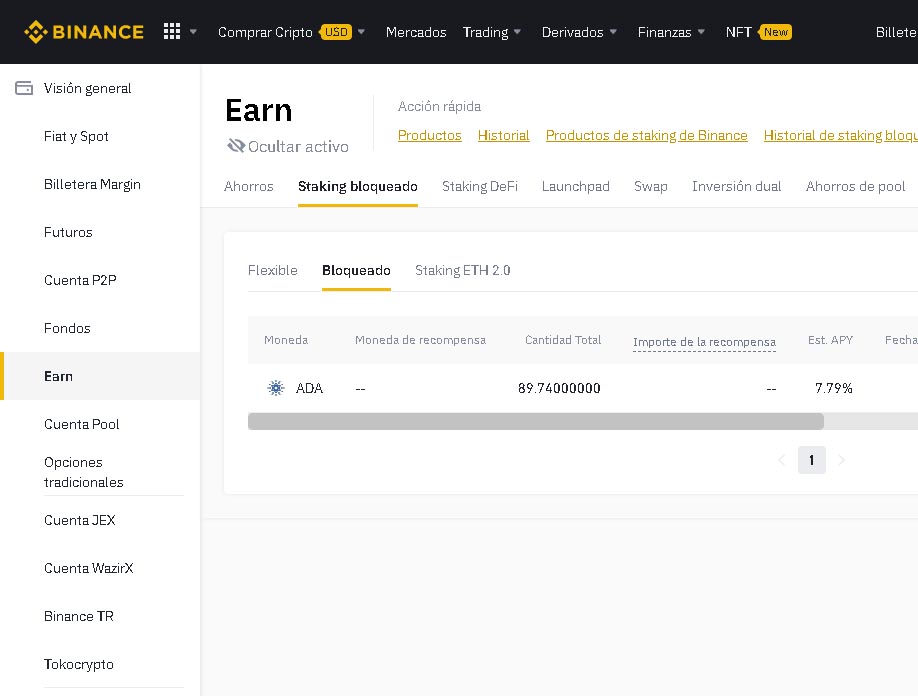Expand the apps grid dropdown arrow
The width and height of the screenshot is (918, 696).
coord(193,32)
